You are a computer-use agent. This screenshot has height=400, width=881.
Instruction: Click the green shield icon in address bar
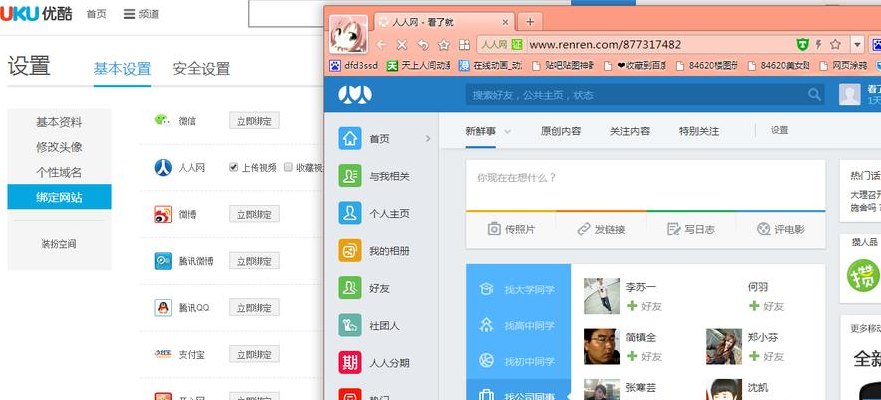(803, 44)
